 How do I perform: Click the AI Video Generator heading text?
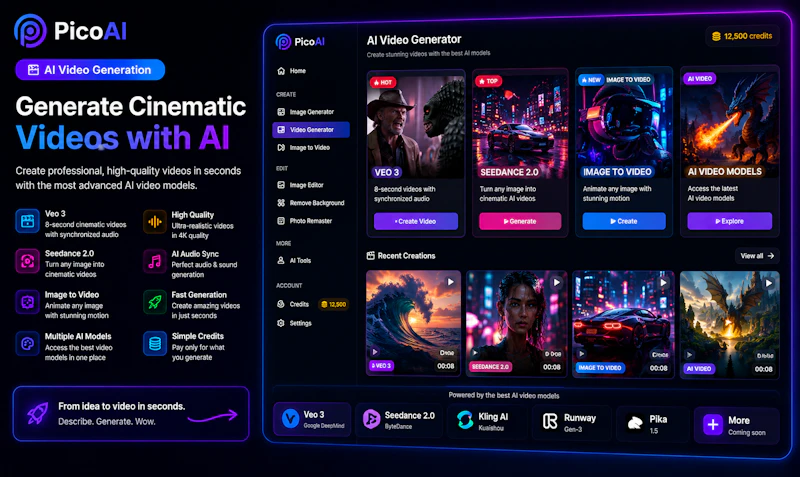pyautogui.click(x=414, y=39)
